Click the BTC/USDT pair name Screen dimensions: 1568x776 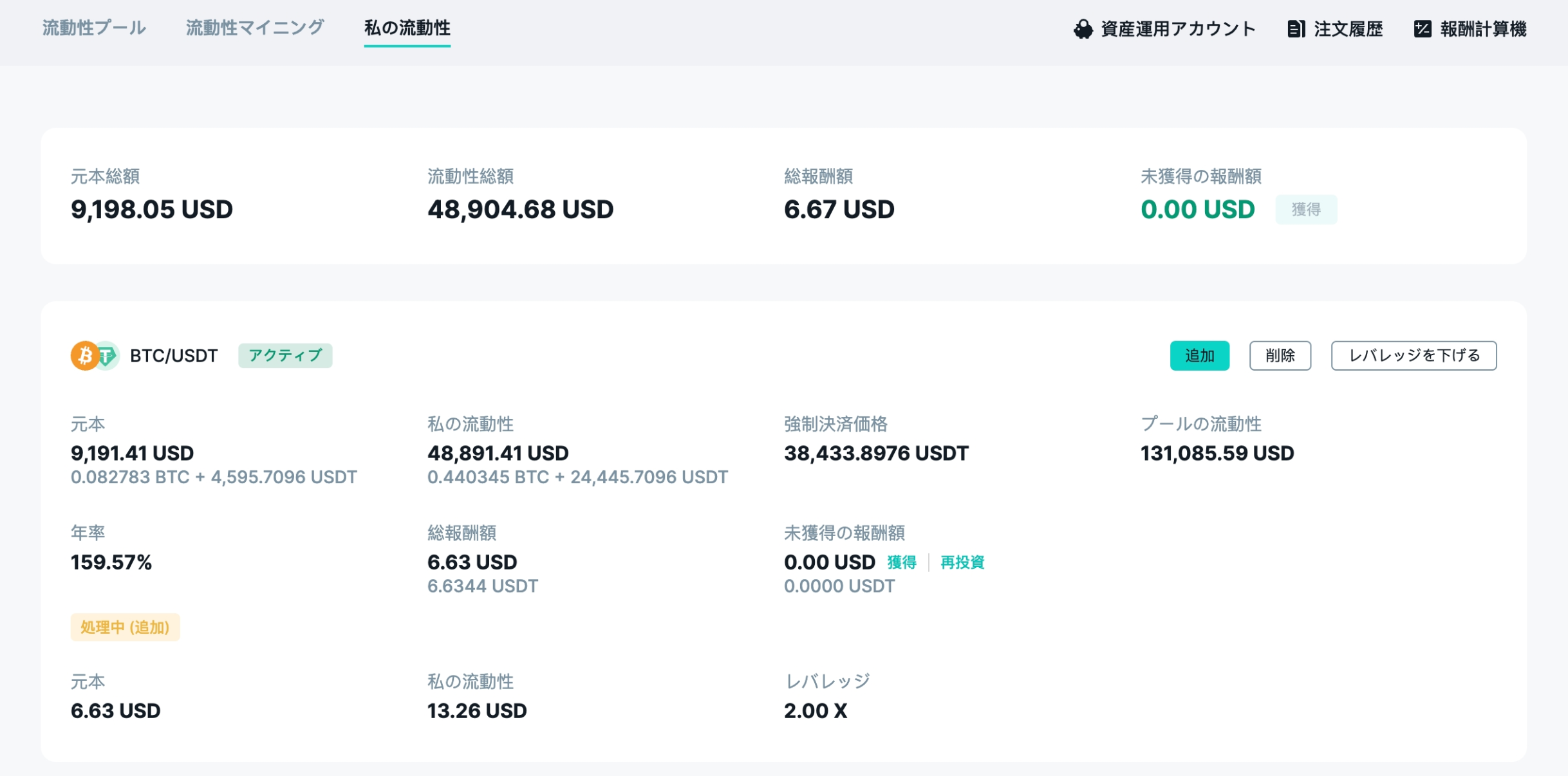click(x=174, y=356)
